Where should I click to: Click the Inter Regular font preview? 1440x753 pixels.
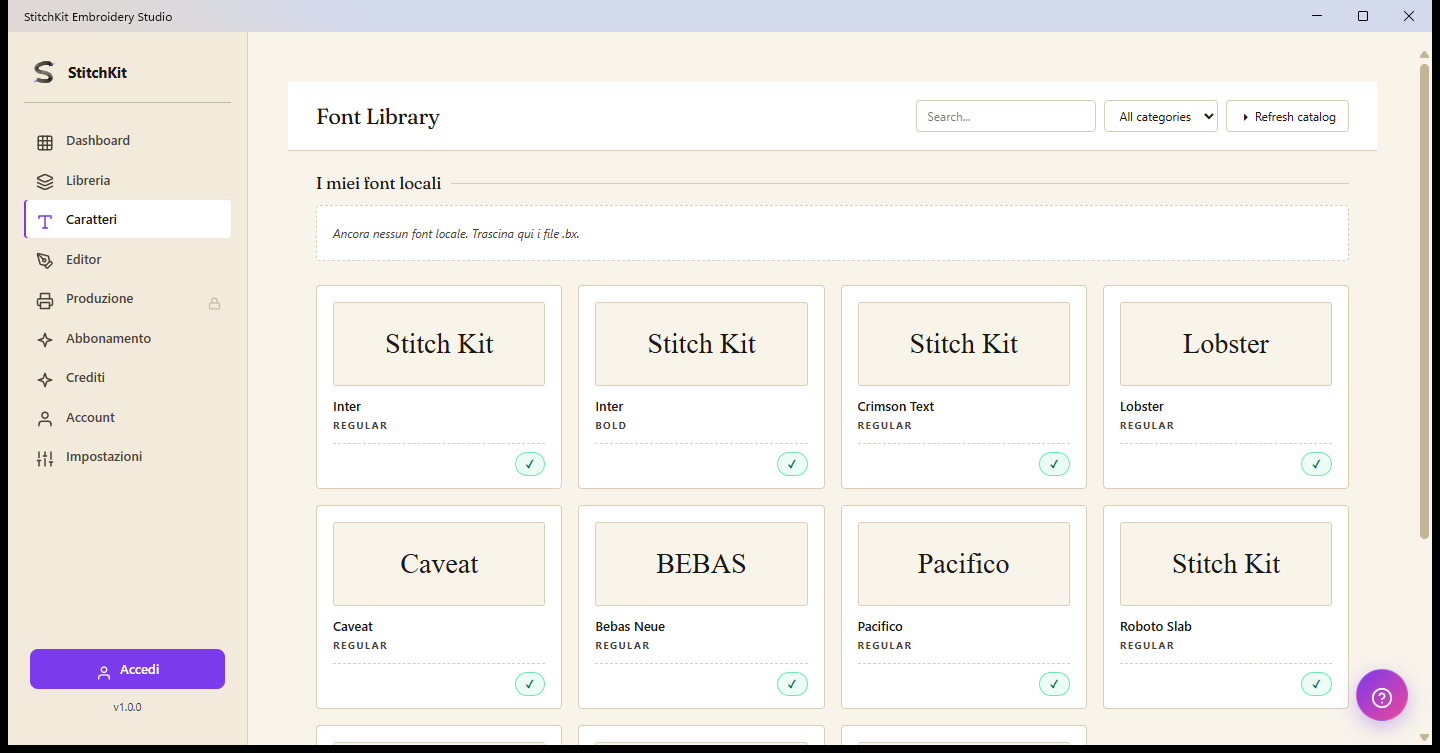[439, 344]
